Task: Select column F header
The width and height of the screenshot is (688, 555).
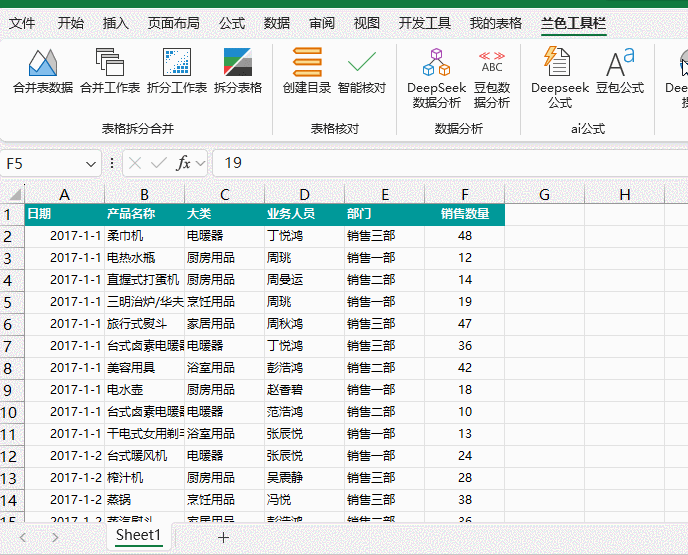Action: pyautogui.click(x=465, y=194)
